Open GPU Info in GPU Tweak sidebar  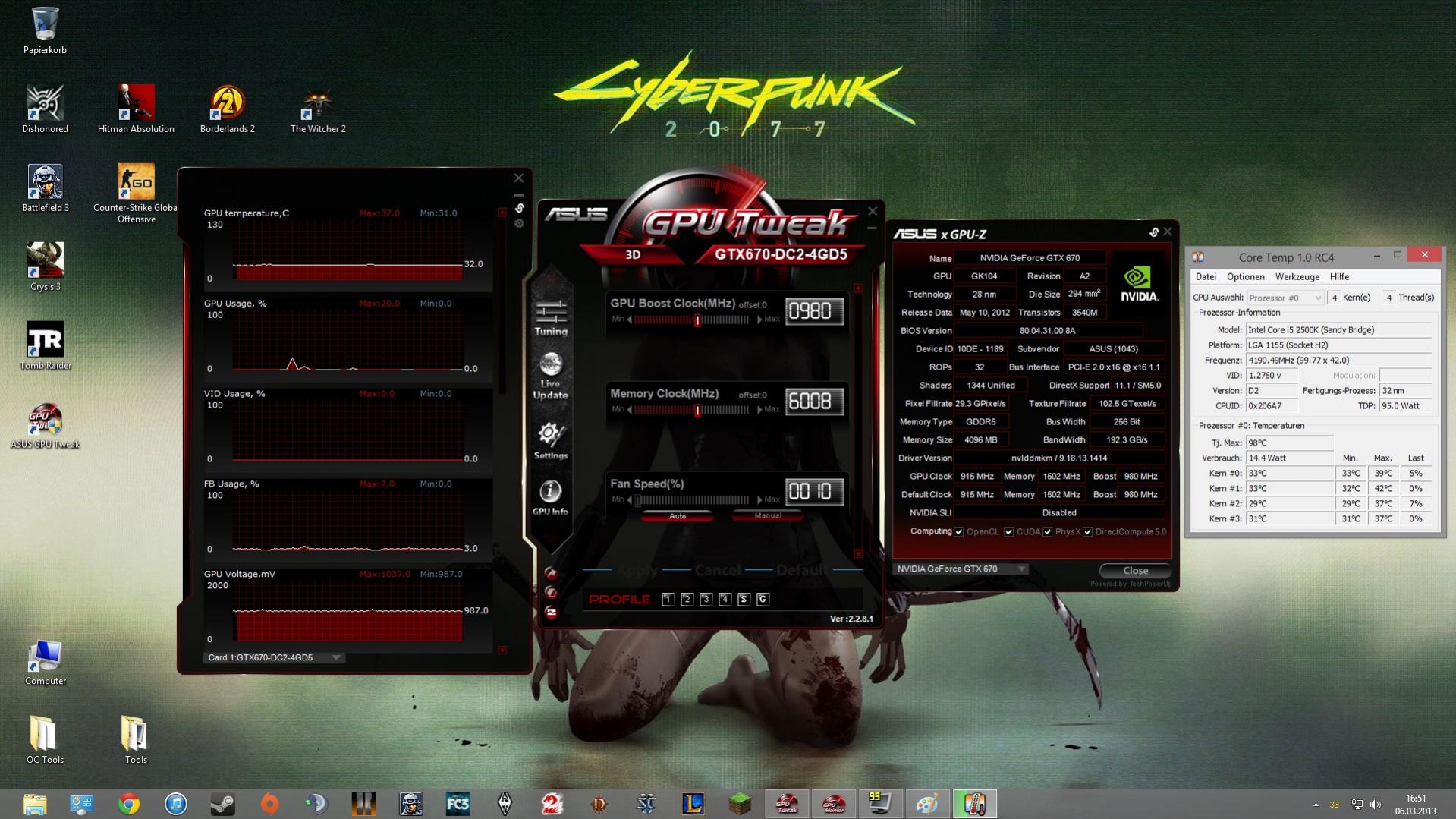coord(551,497)
